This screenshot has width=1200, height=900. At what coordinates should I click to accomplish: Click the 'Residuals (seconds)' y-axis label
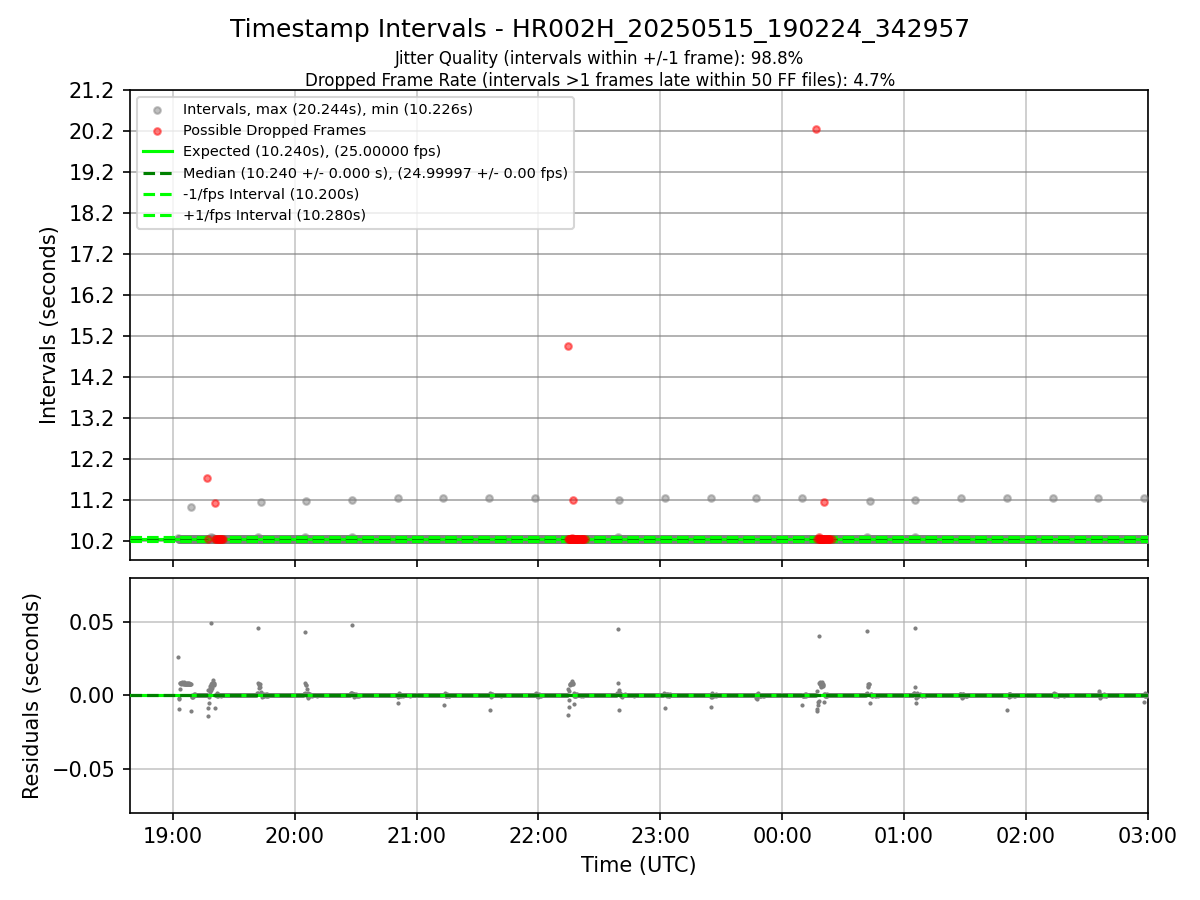tap(32, 696)
